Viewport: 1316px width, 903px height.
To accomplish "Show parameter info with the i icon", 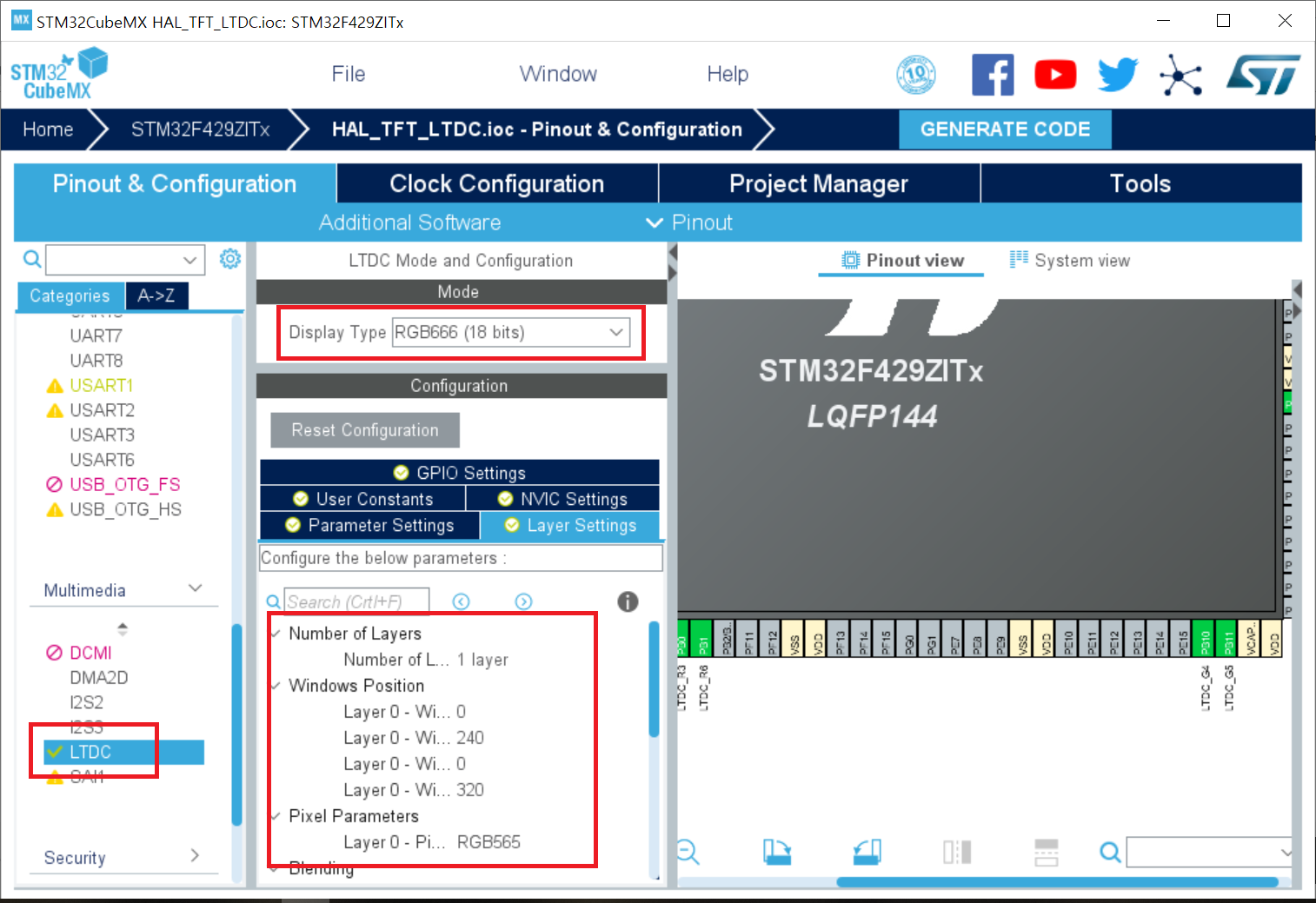I will pos(628,601).
